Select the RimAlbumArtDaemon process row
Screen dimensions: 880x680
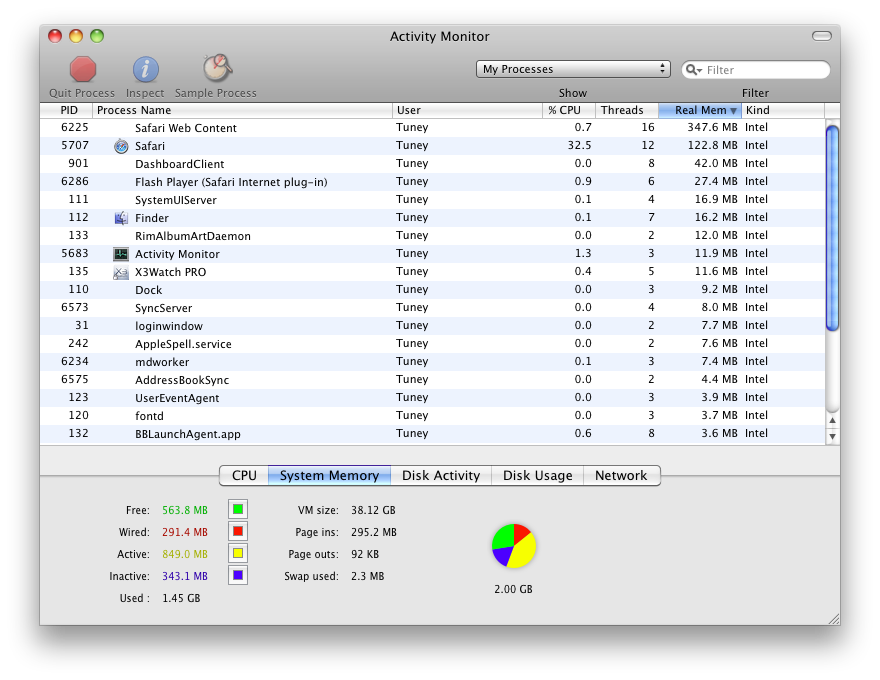point(432,236)
